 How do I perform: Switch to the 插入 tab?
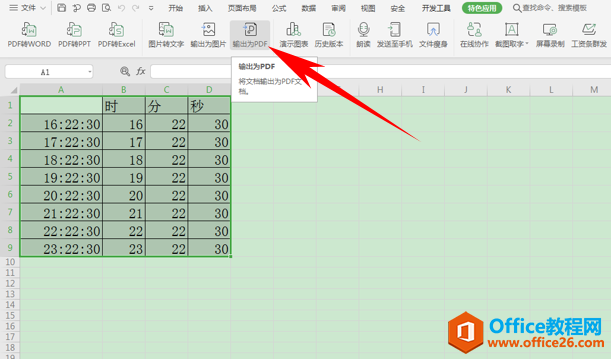point(205,8)
